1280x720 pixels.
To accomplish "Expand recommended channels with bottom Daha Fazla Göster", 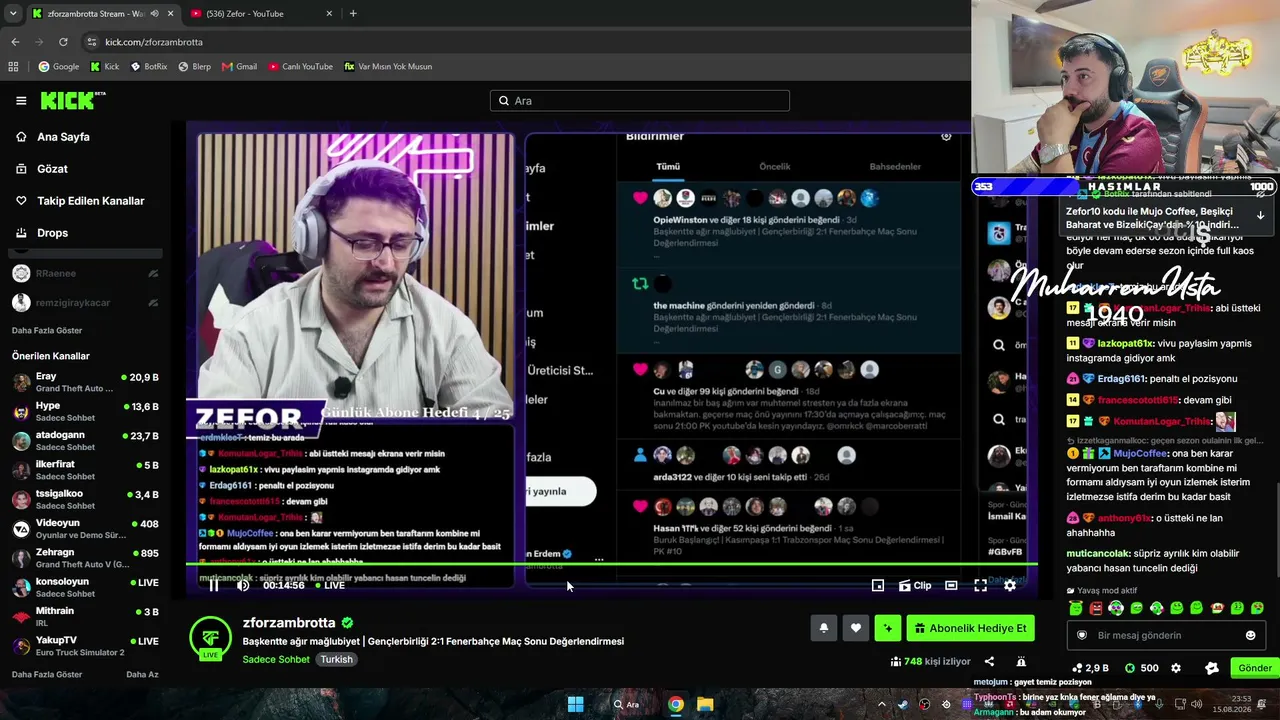I will click(x=47, y=674).
